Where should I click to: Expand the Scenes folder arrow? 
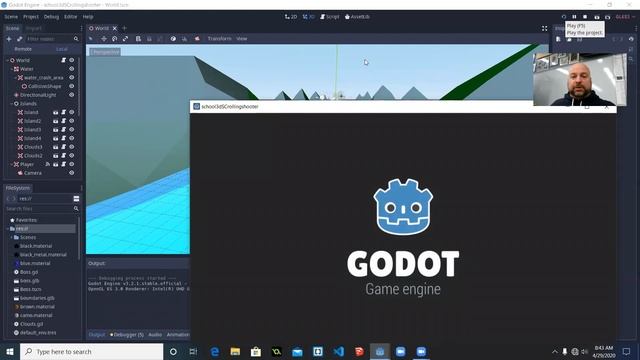pyautogui.click(x=11, y=237)
